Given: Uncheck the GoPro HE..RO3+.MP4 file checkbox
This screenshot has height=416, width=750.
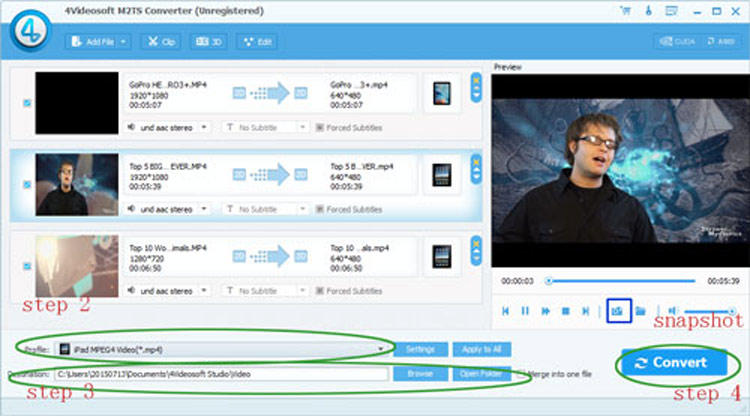Looking at the screenshot, I should [x=27, y=103].
